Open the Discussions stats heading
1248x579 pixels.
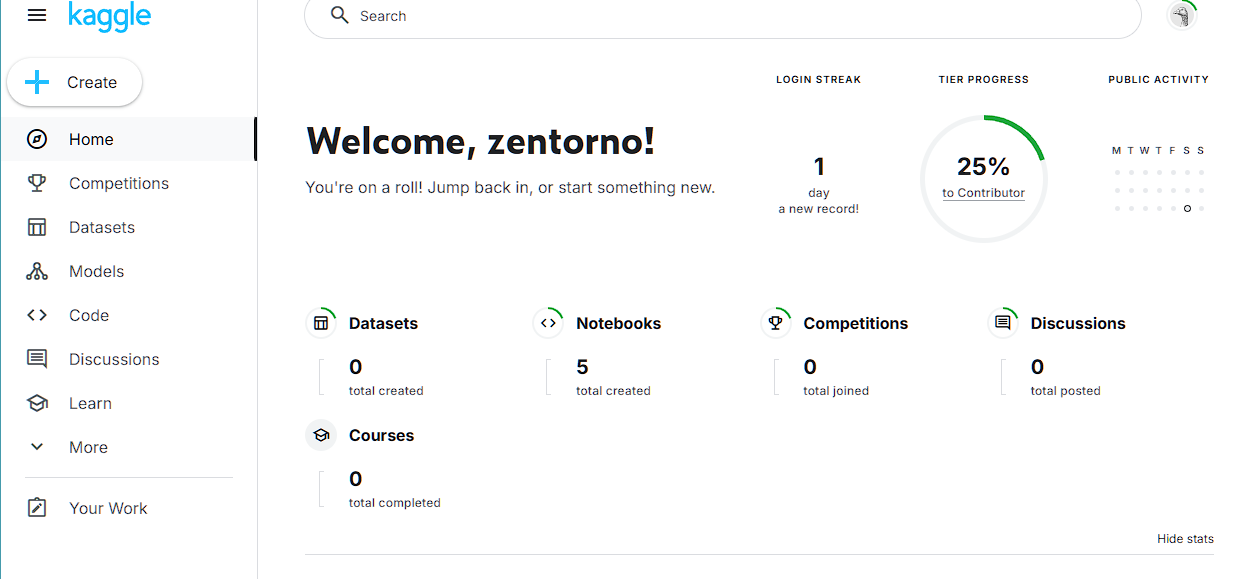pos(1078,323)
